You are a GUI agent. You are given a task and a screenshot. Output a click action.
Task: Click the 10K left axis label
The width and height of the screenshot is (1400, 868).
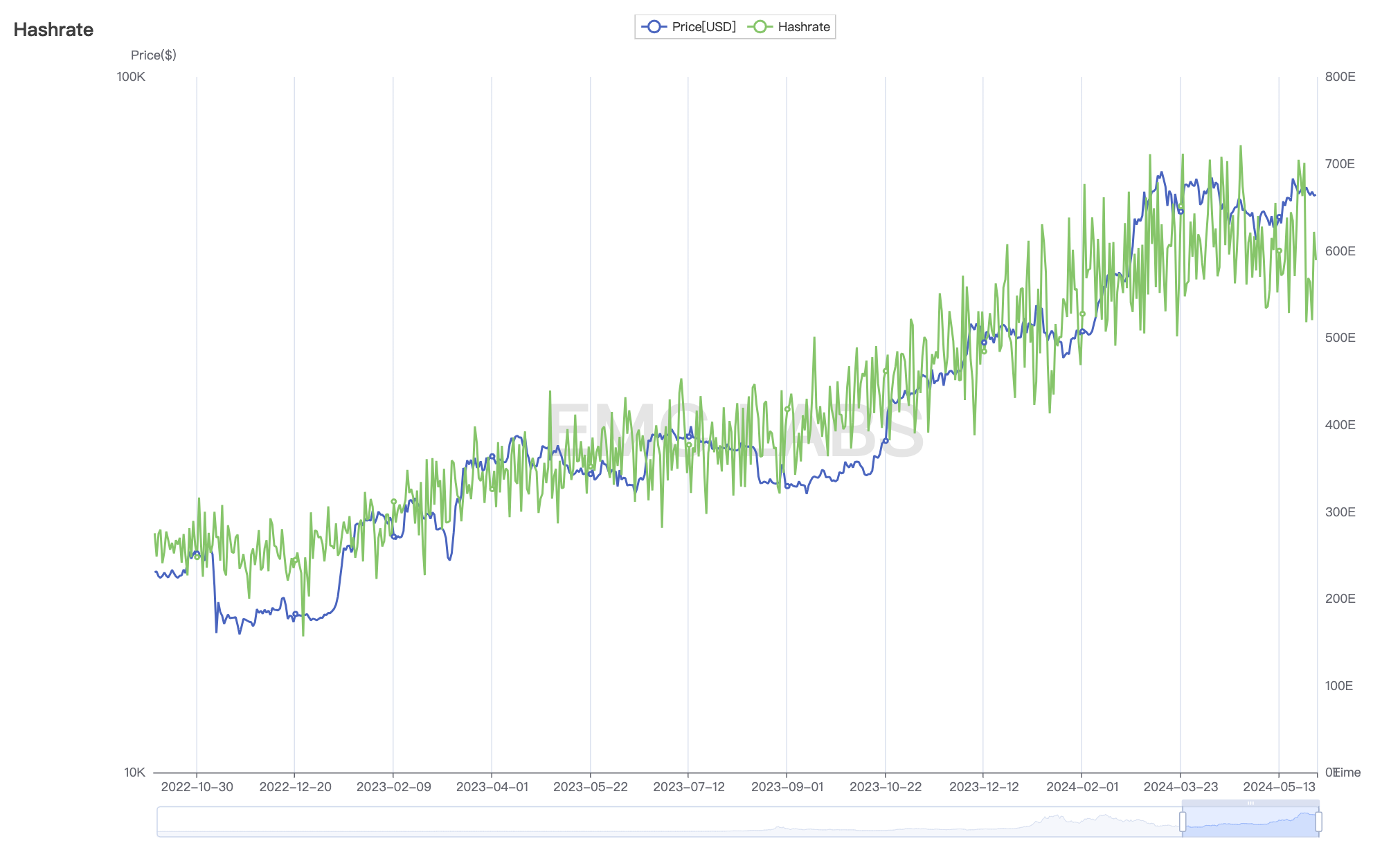pyautogui.click(x=134, y=772)
